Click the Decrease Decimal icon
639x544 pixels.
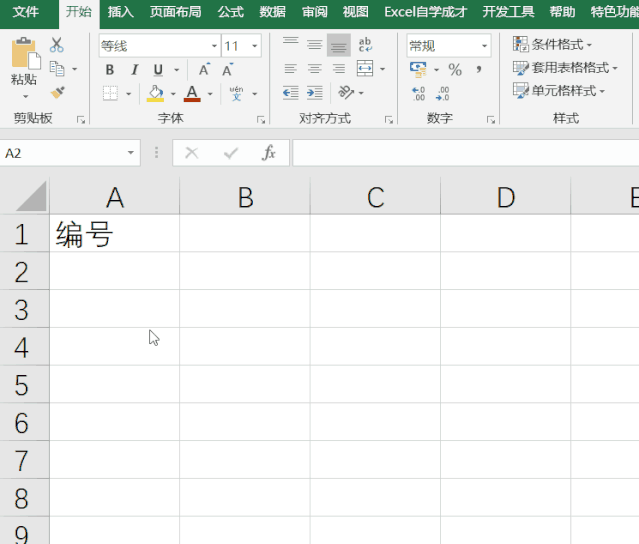pyautogui.click(x=443, y=93)
